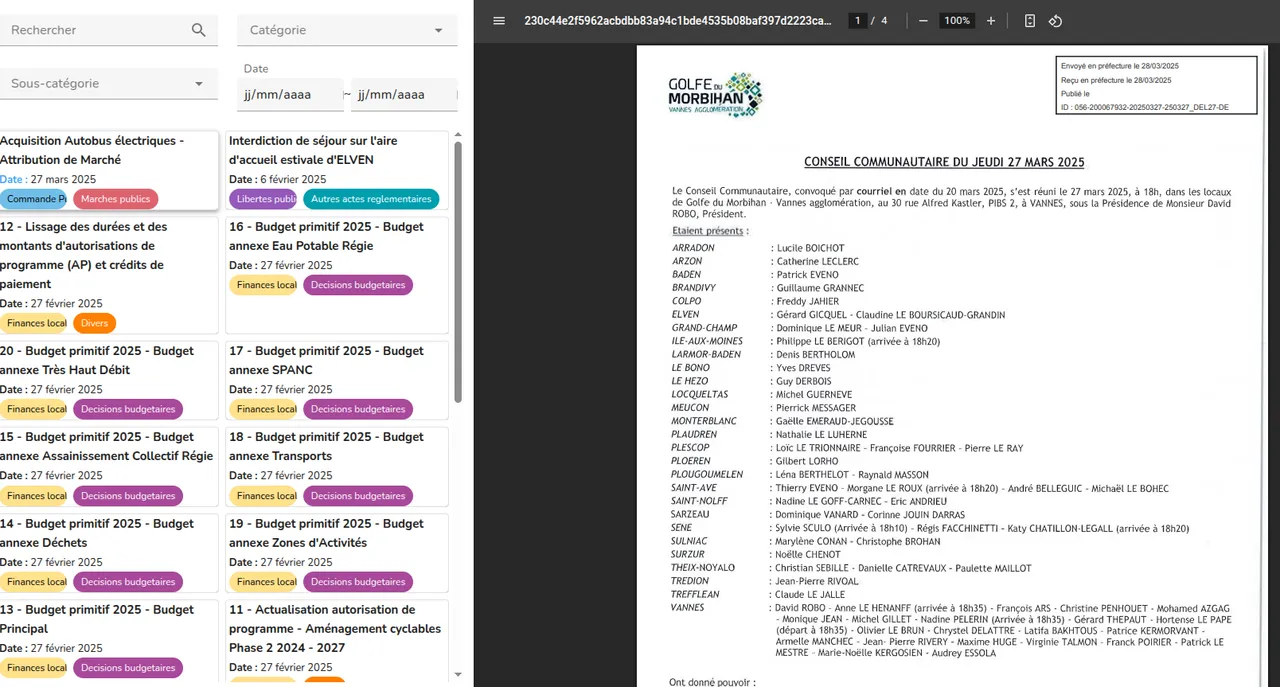Click Decisions budgetaires tag on Eau Potable card
The height and width of the screenshot is (687, 1280).
tap(358, 285)
